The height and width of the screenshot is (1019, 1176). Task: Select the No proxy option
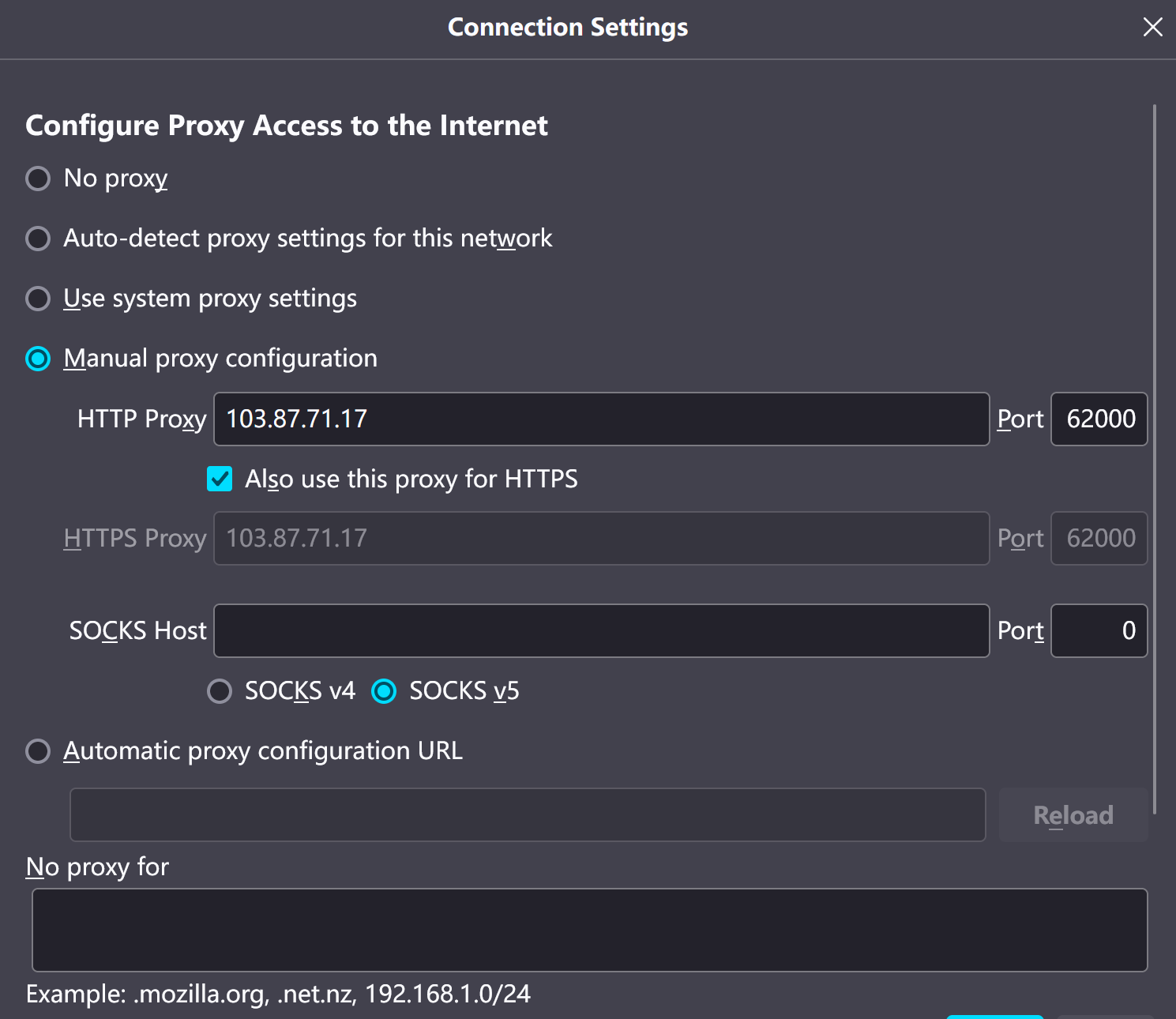coord(38,179)
